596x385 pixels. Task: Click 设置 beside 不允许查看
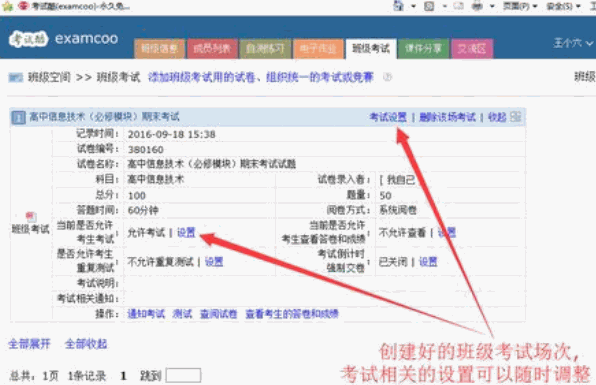(x=447, y=232)
